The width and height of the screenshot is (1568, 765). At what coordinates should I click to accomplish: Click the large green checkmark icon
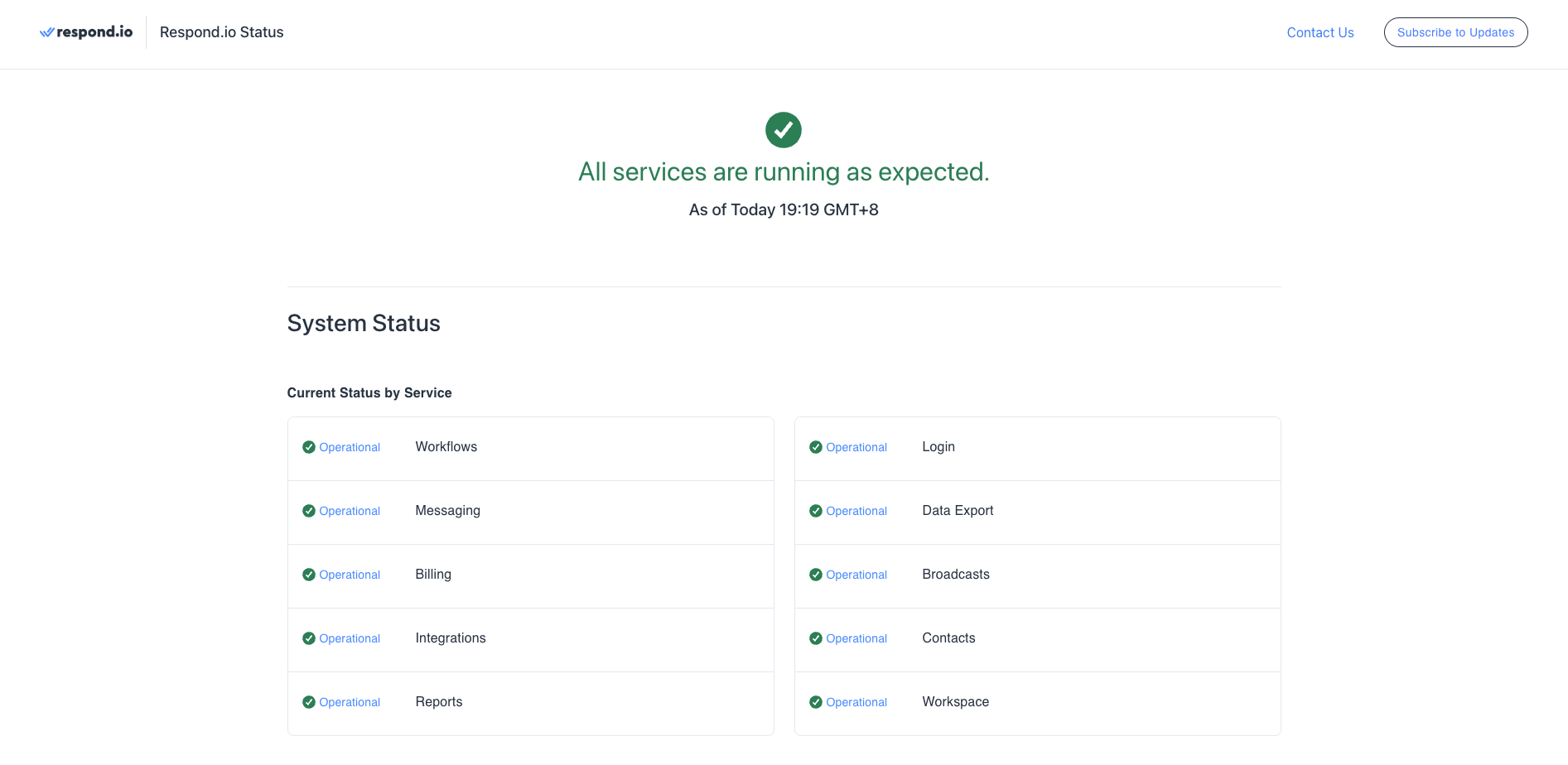click(783, 129)
